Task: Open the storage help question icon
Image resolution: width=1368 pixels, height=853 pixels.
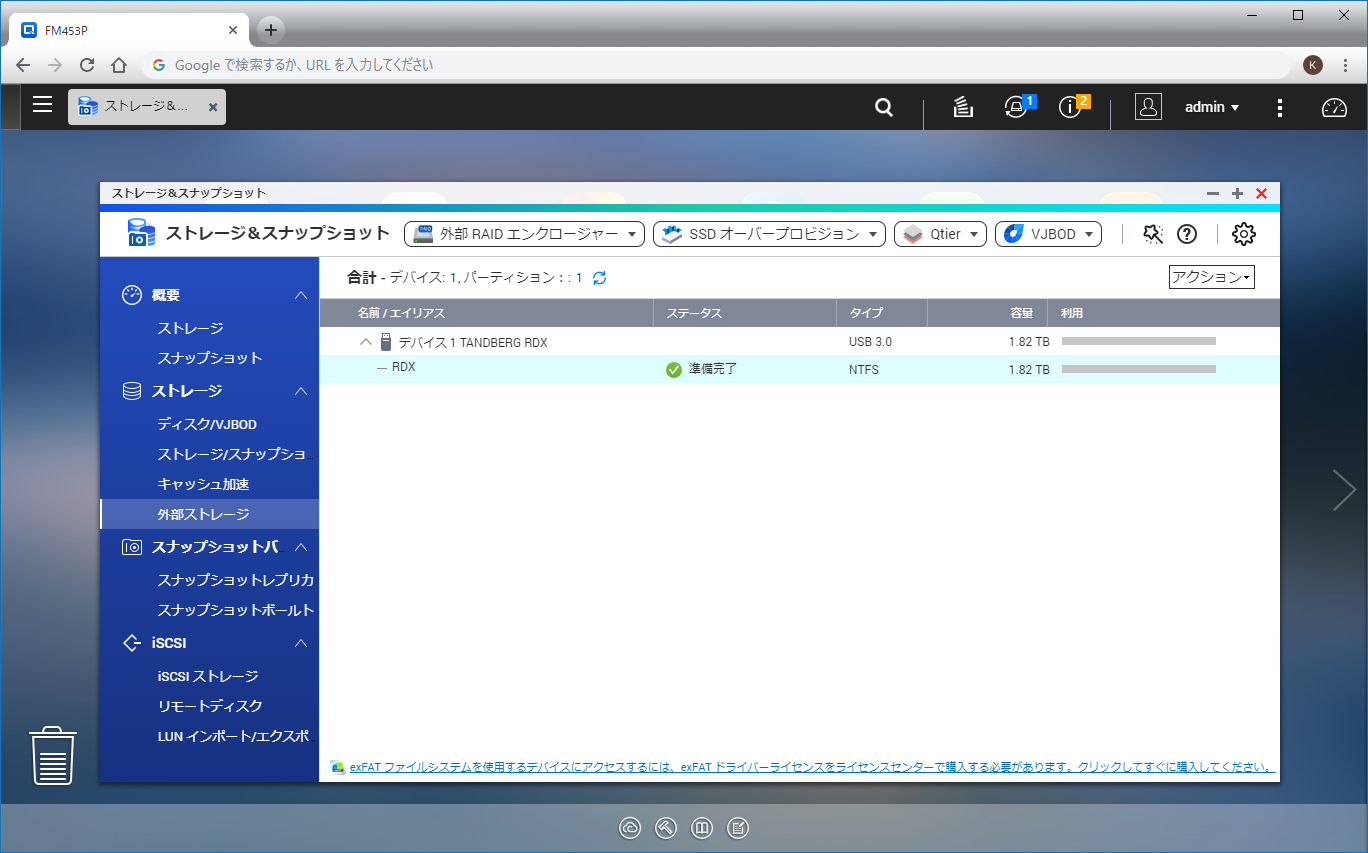Action: point(1187,234)
